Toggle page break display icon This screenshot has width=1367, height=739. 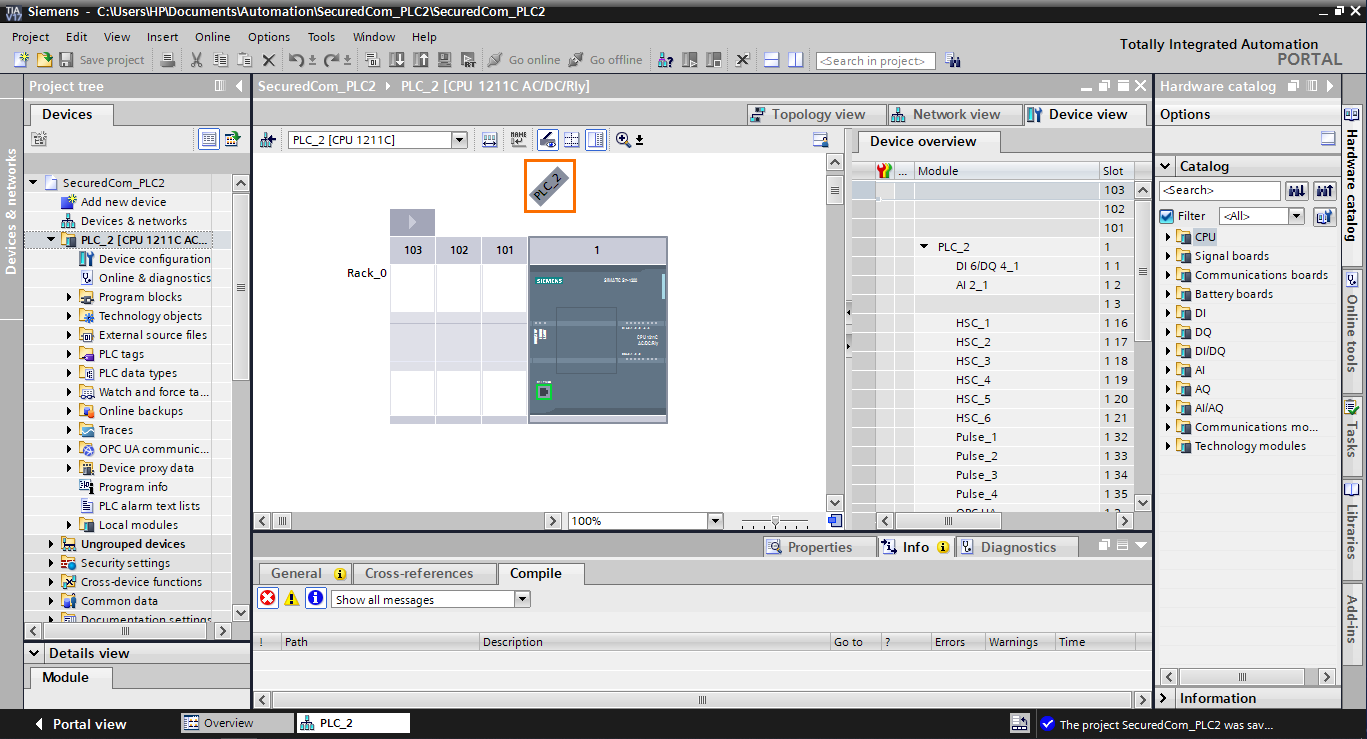pyautogui.click(x=572, y=140)
